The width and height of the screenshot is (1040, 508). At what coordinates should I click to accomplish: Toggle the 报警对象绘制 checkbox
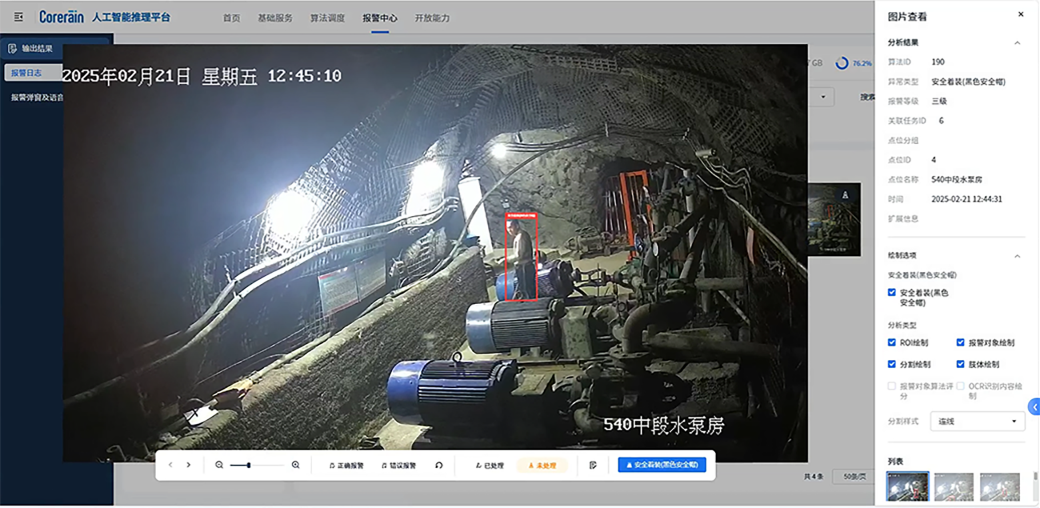(x=960, y=342)
